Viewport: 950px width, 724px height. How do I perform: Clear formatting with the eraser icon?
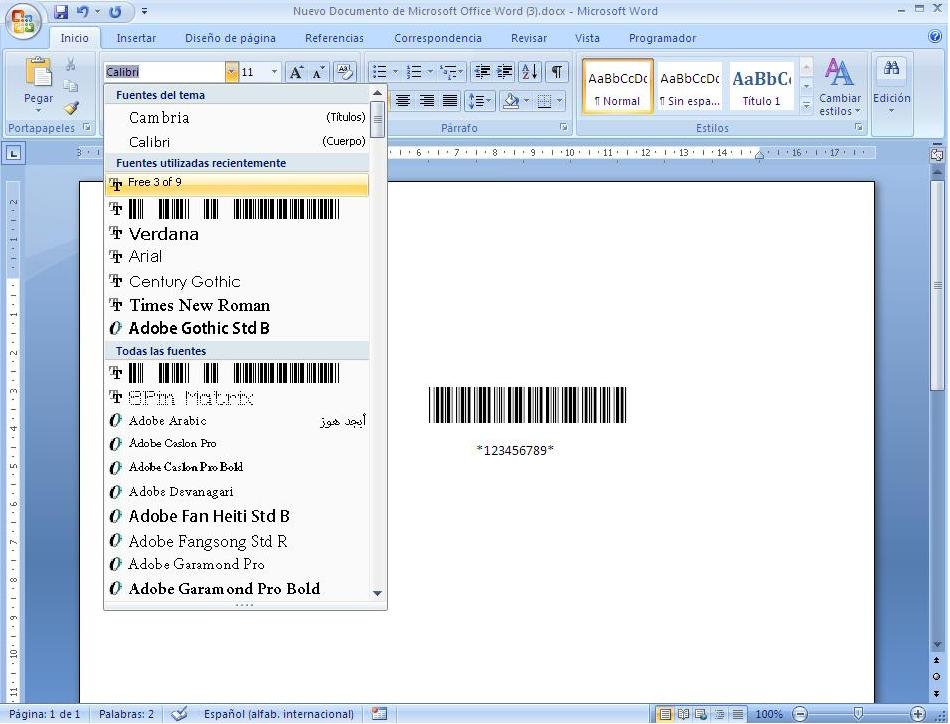click(x=345, y=73)
